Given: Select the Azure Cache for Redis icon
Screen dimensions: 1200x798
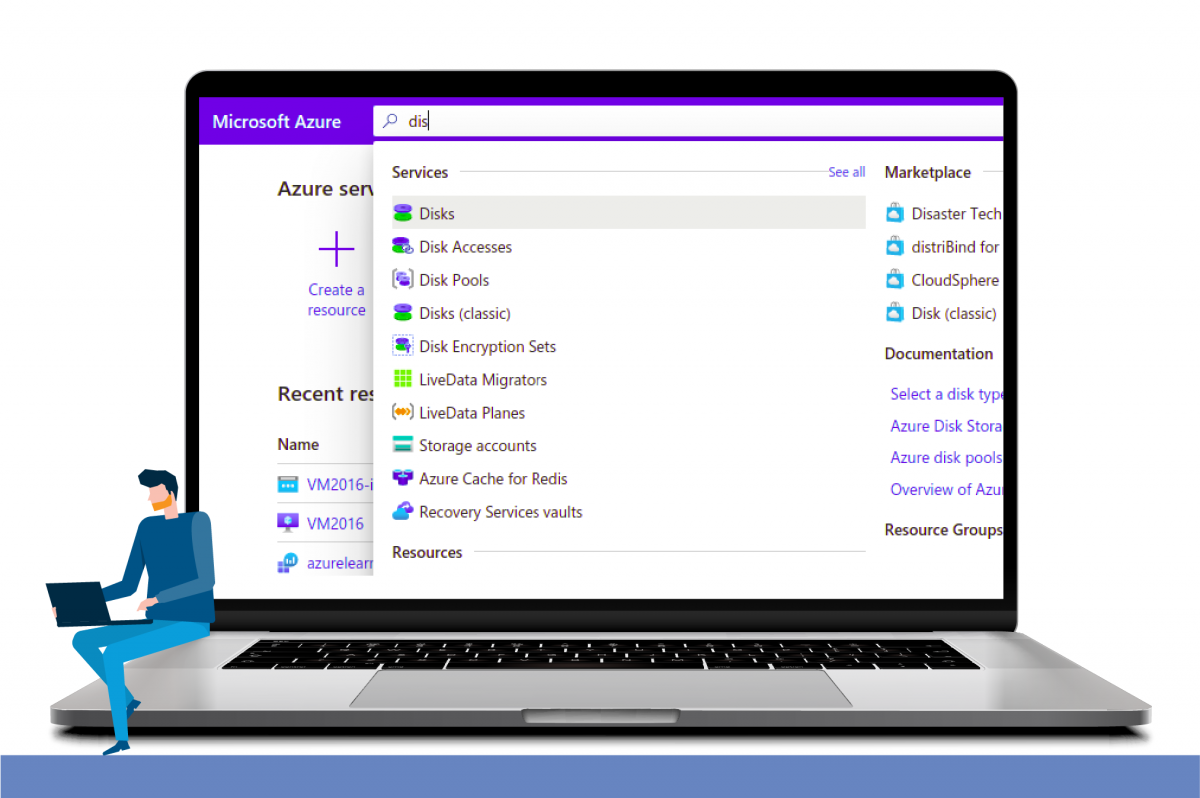Looking at the screenshot, I should [x=404, y=478].
